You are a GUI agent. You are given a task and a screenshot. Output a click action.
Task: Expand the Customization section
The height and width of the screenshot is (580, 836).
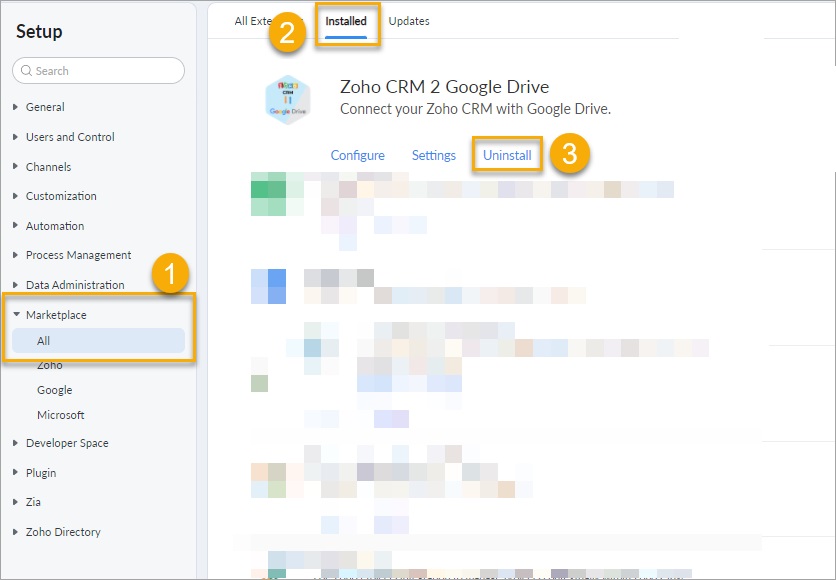15,196
